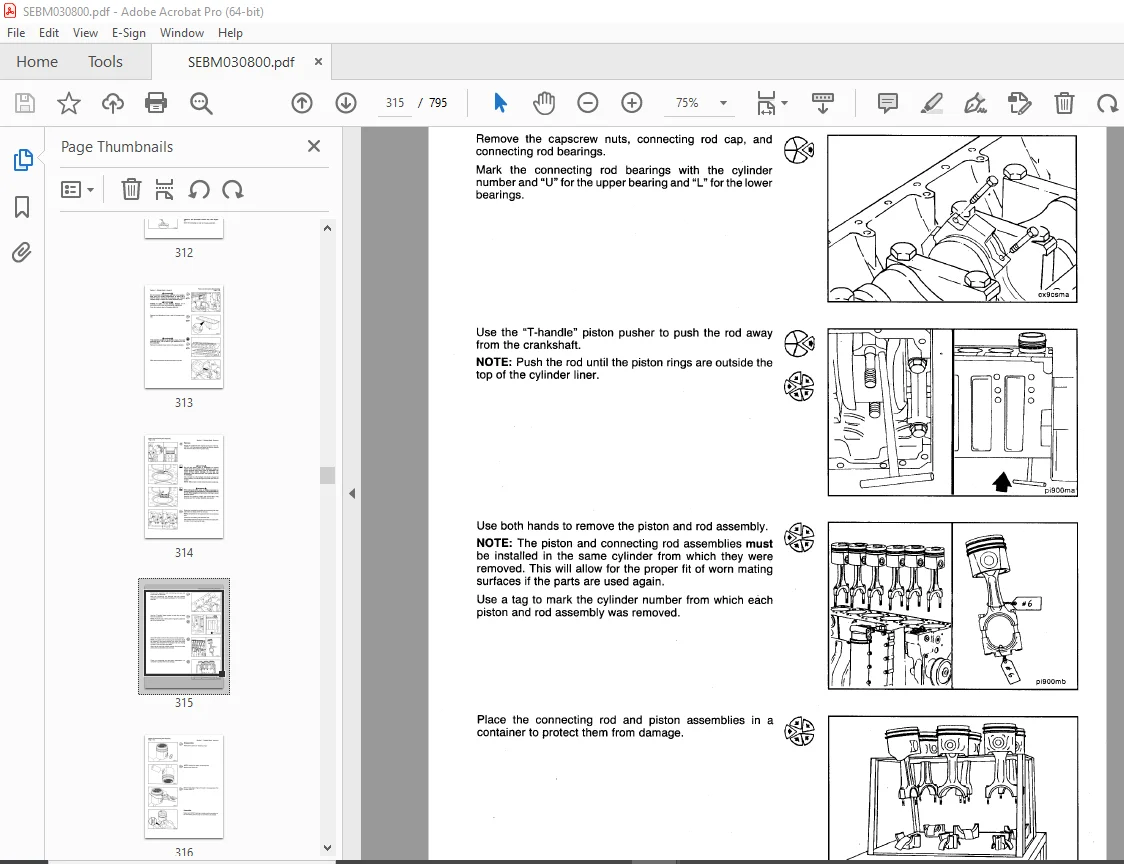Open the Sign document pen tool
1124x864 pixels.
click(976, 103)
